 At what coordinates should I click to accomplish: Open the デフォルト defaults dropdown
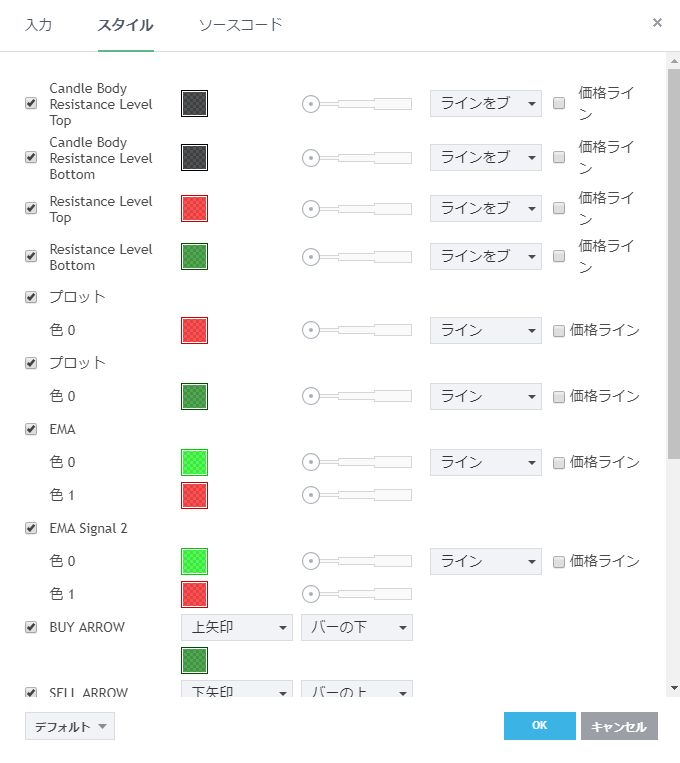tap(70, 727)
